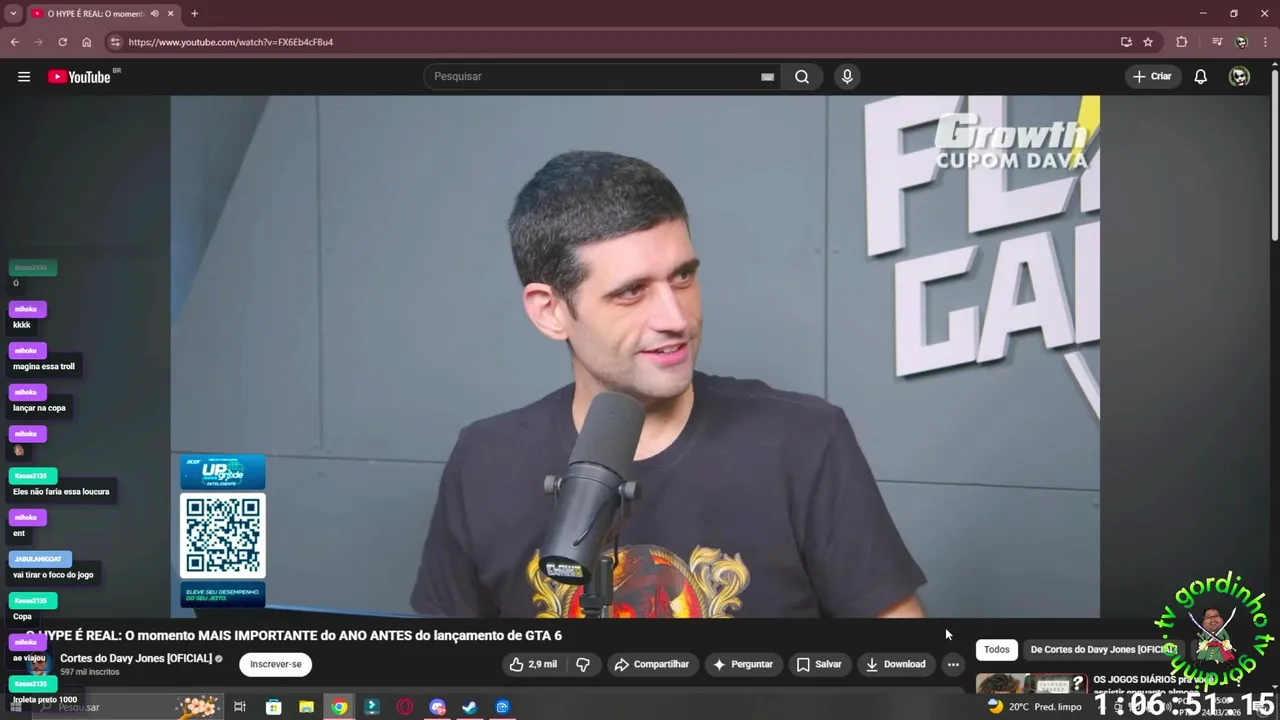This screenshot has width=1280, height=720.
Task: Save the video with Salvar
Action: pos(819,664)
